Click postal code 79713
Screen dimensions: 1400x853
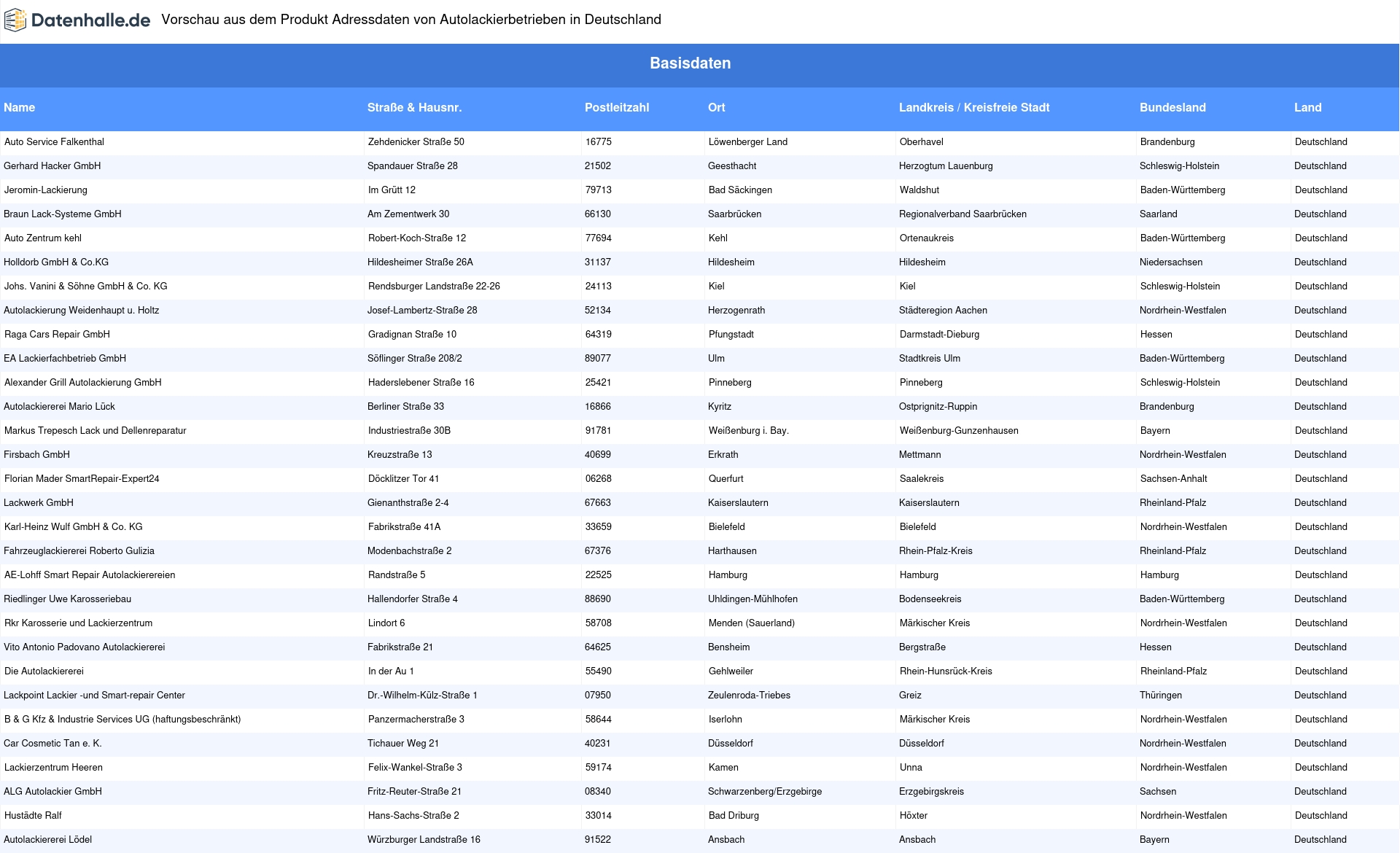(599, 190)
